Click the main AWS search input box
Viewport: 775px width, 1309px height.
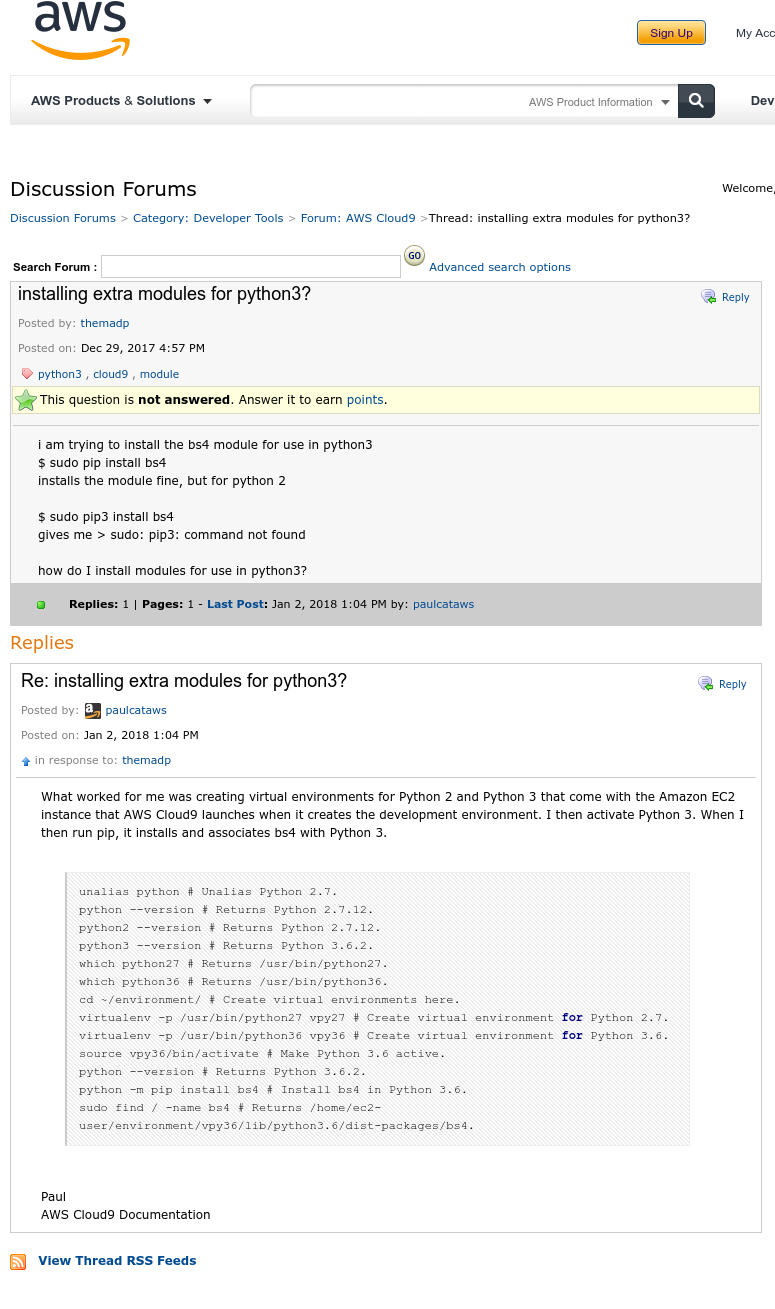tap(388, 101)
